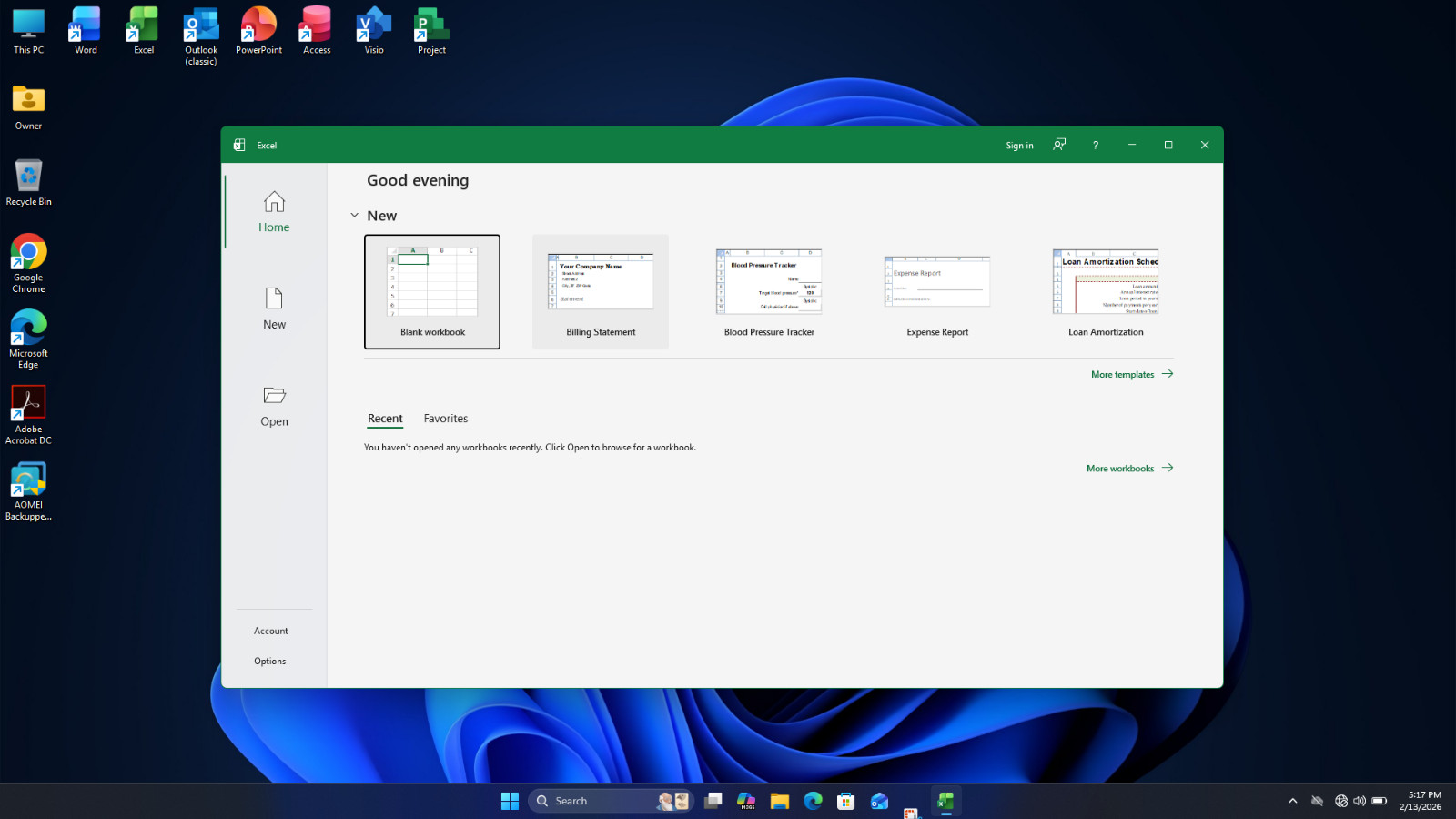Select the Access desktop shortcut
Screen dimensions: 1456x819
click(x=317, y=32)
